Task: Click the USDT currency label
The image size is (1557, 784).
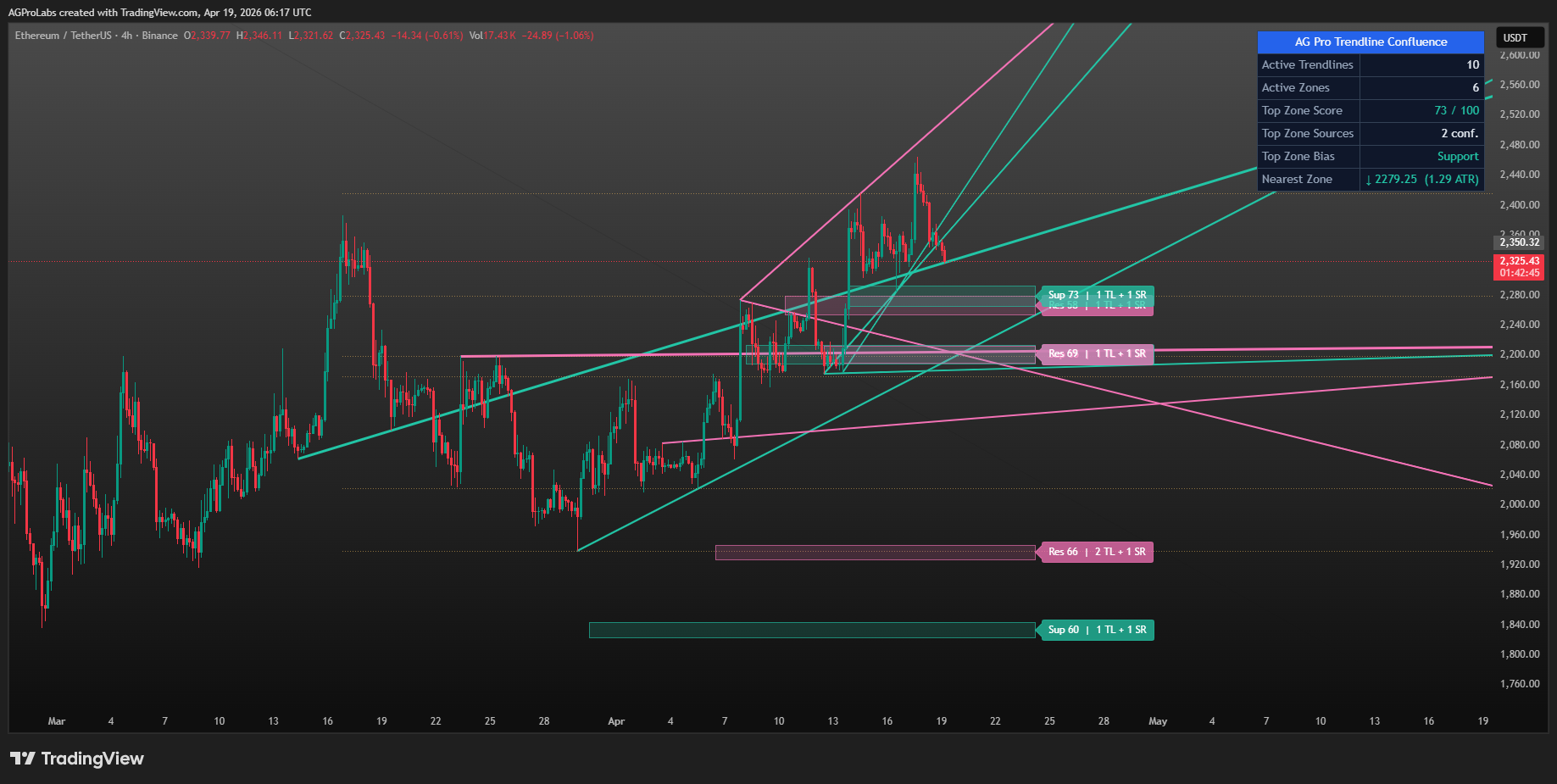Action: pyautogui.click(x=1515, y=38)
